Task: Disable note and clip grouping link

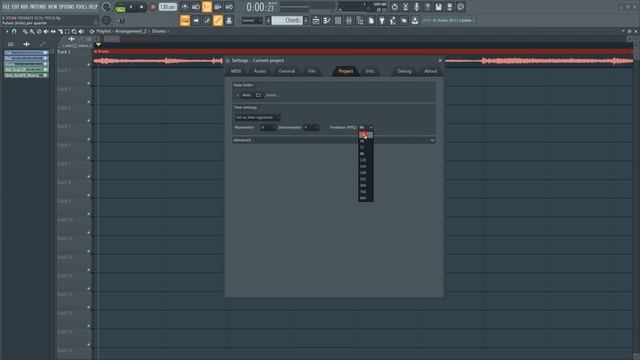Action: point(218,20)
